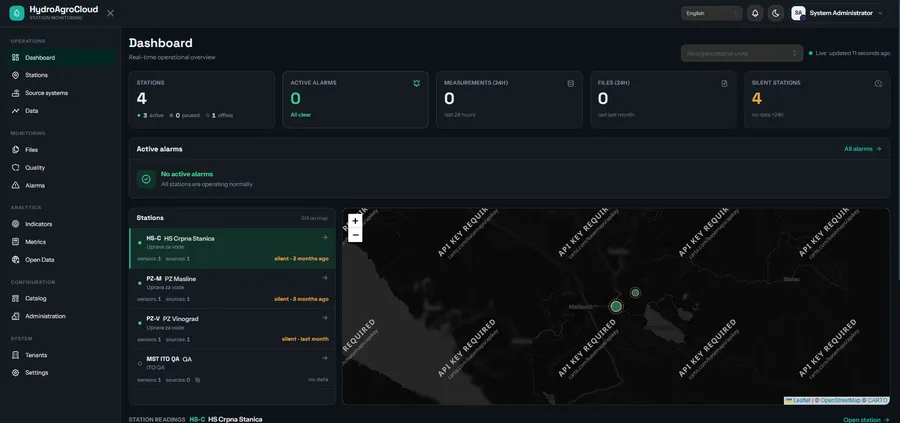
Task: Zoom out on the map
Action: coord(355,235)
